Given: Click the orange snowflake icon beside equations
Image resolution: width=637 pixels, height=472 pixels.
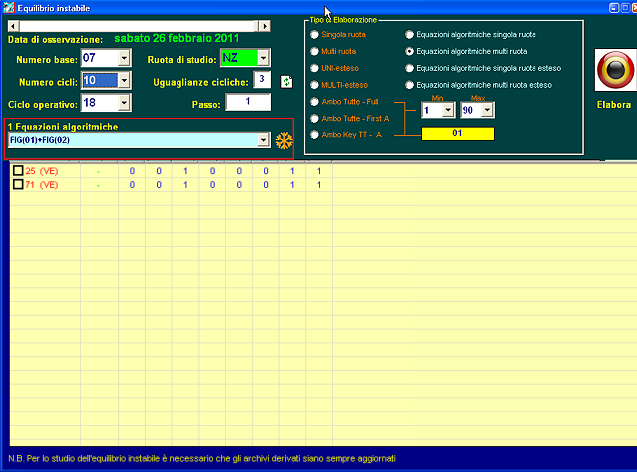Looking at the screenshot, I should [283, 141].
